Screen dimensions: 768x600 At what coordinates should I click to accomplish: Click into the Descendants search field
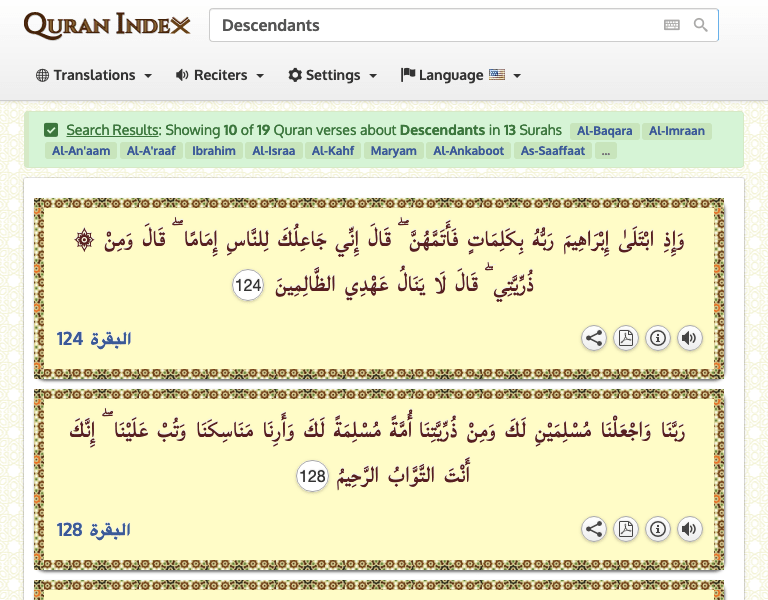(430, 25)
